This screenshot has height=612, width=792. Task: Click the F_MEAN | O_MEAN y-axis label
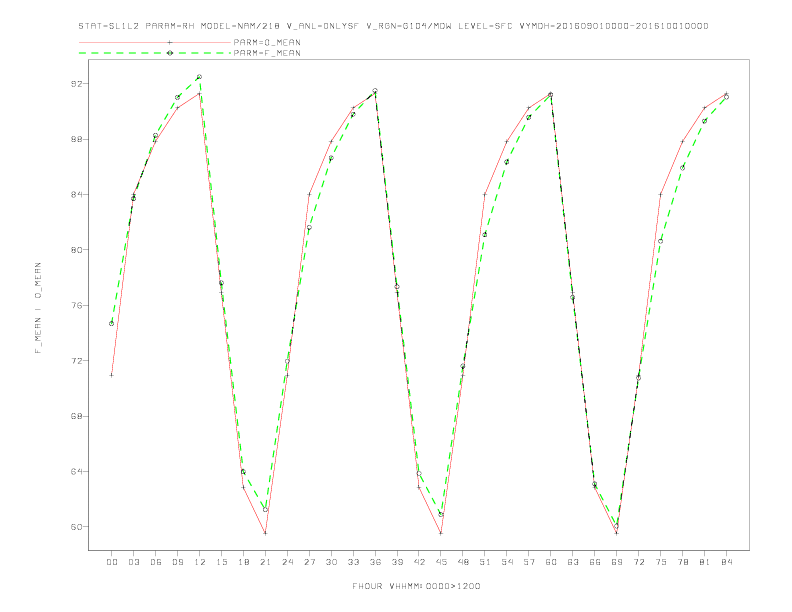point(38,308)
